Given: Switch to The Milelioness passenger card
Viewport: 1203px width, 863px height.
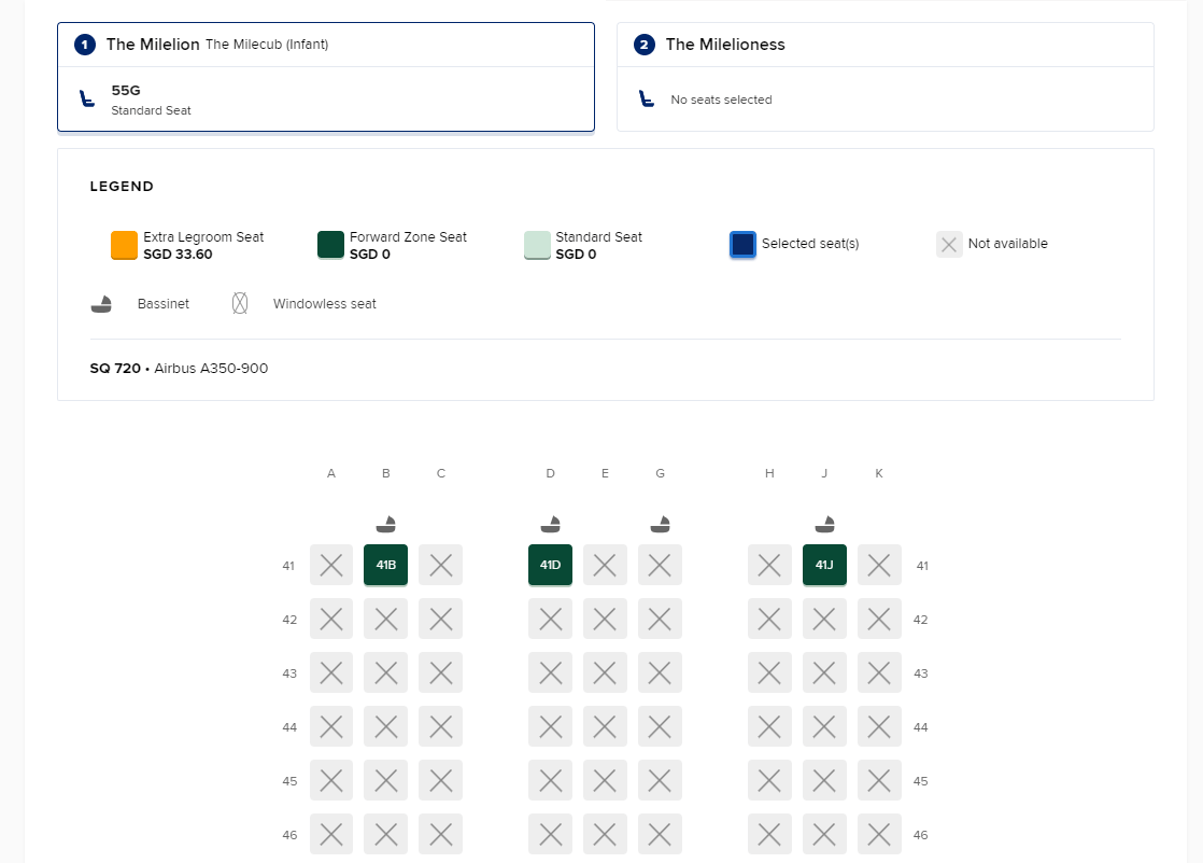Looking at the screenshot, I should point(885,45).
